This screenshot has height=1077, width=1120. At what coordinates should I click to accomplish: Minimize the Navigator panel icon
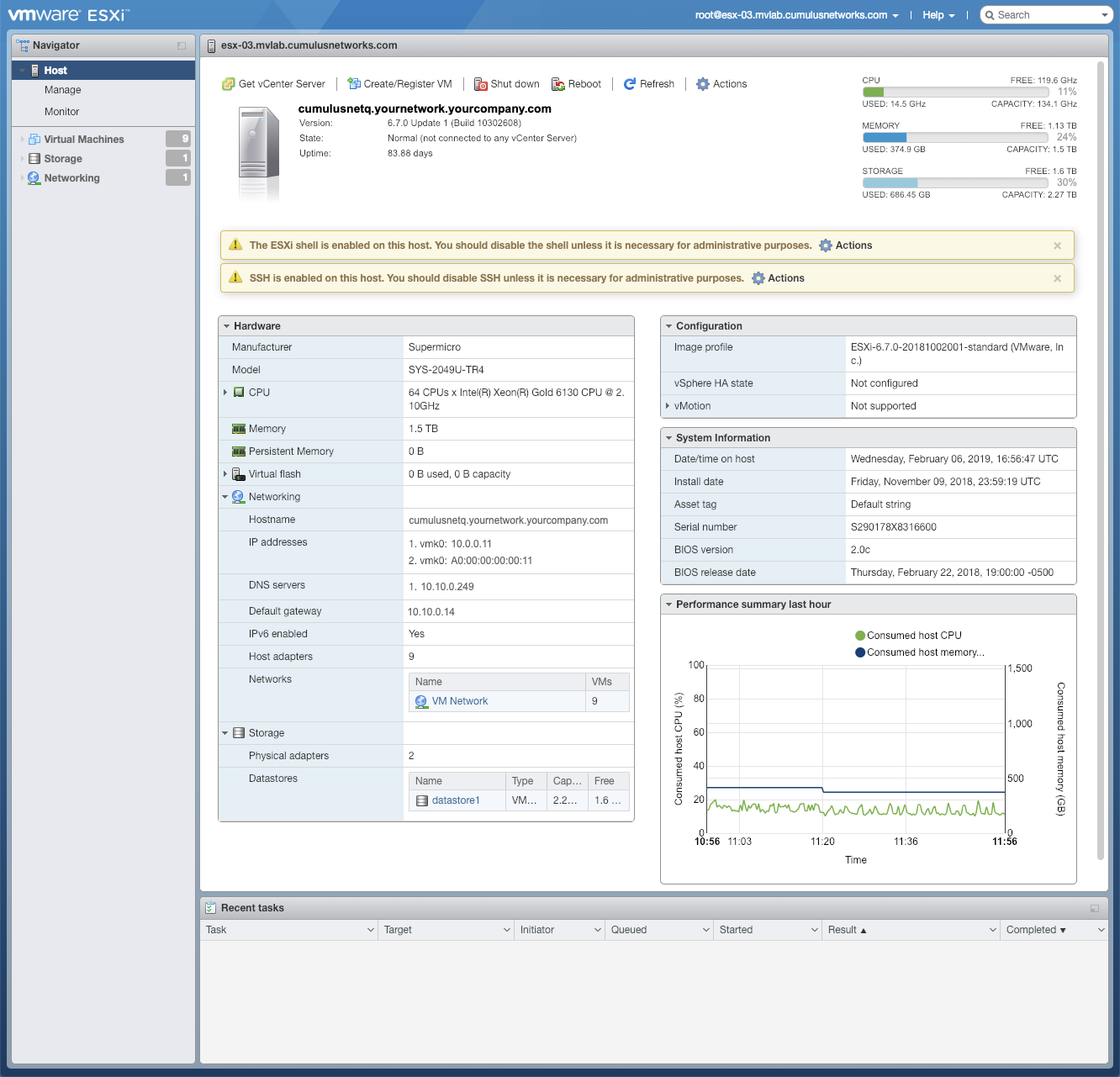tap(182, 45)
